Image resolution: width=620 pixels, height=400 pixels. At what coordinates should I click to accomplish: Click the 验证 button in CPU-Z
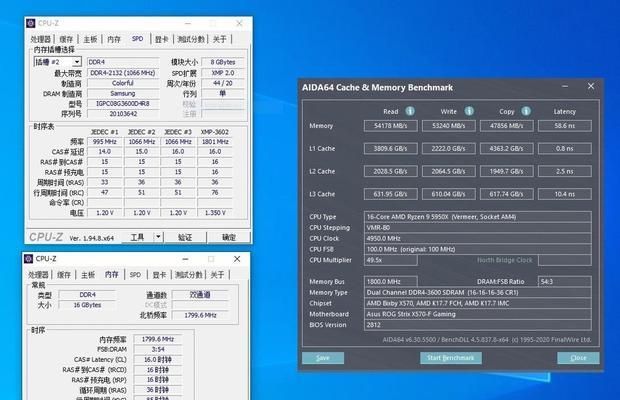[x=185, y=237]
